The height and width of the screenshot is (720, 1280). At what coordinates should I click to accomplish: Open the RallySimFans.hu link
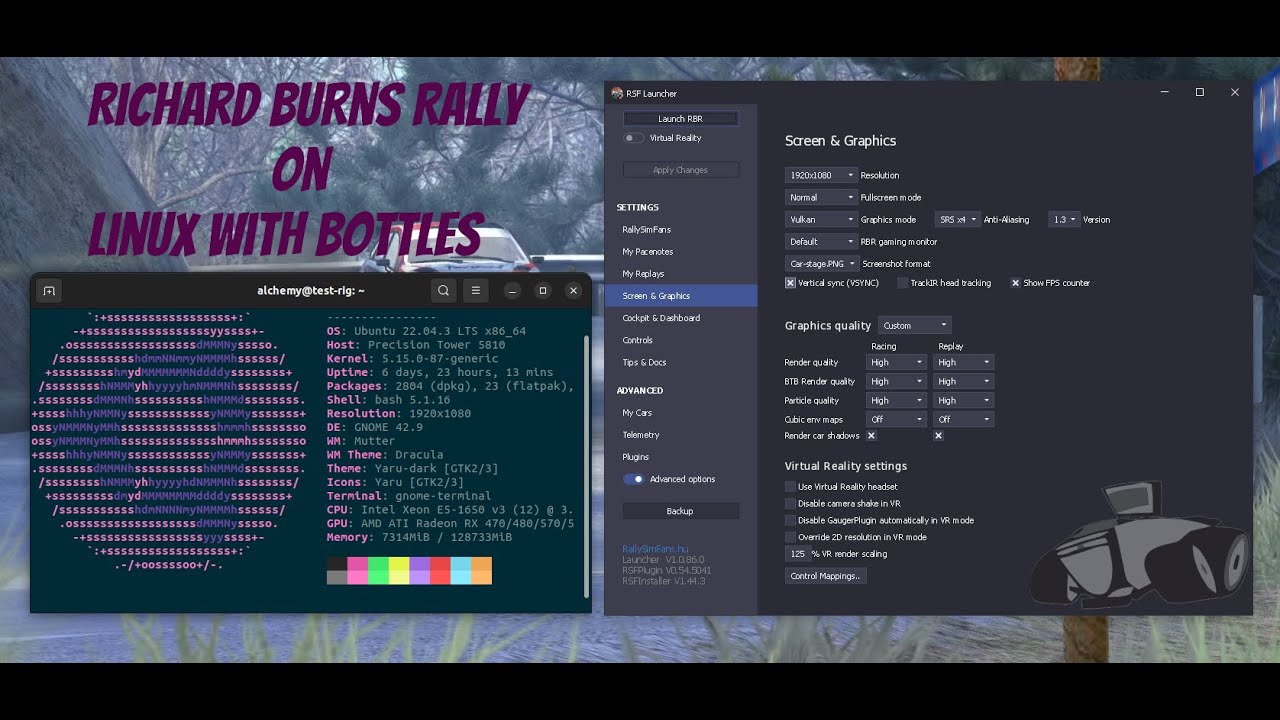(x=655, y=549)
